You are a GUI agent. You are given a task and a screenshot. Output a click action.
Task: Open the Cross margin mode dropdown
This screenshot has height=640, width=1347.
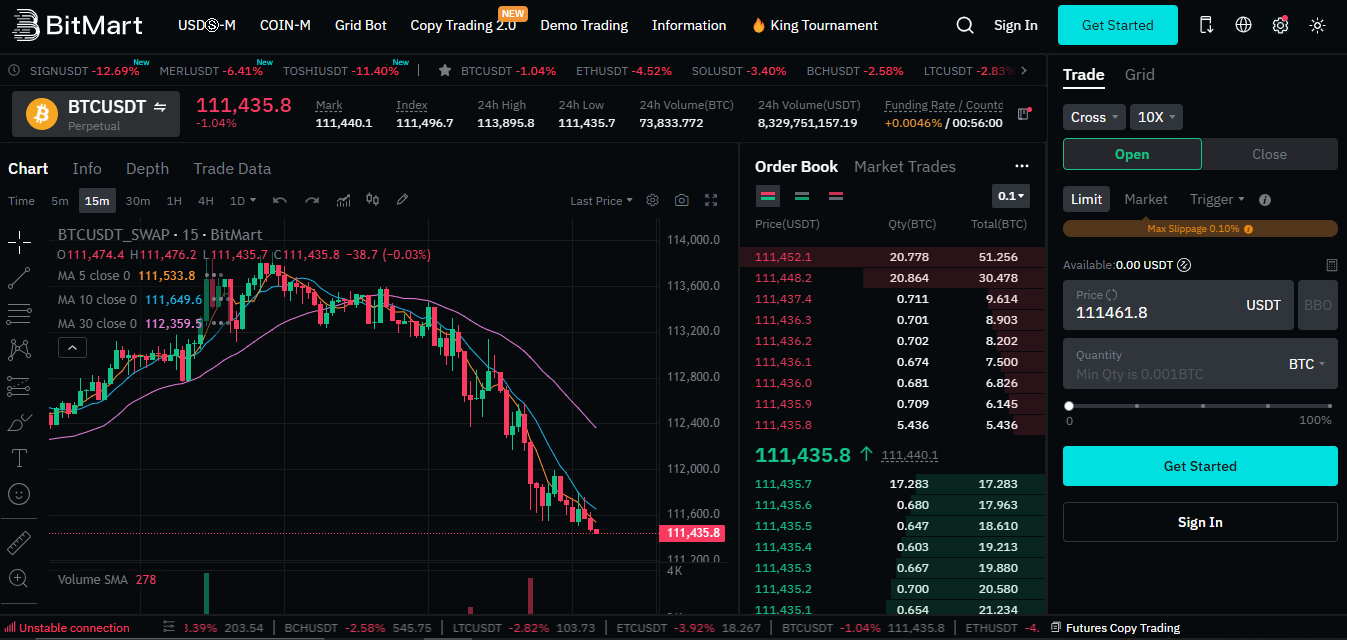[x=1094, y=117]
